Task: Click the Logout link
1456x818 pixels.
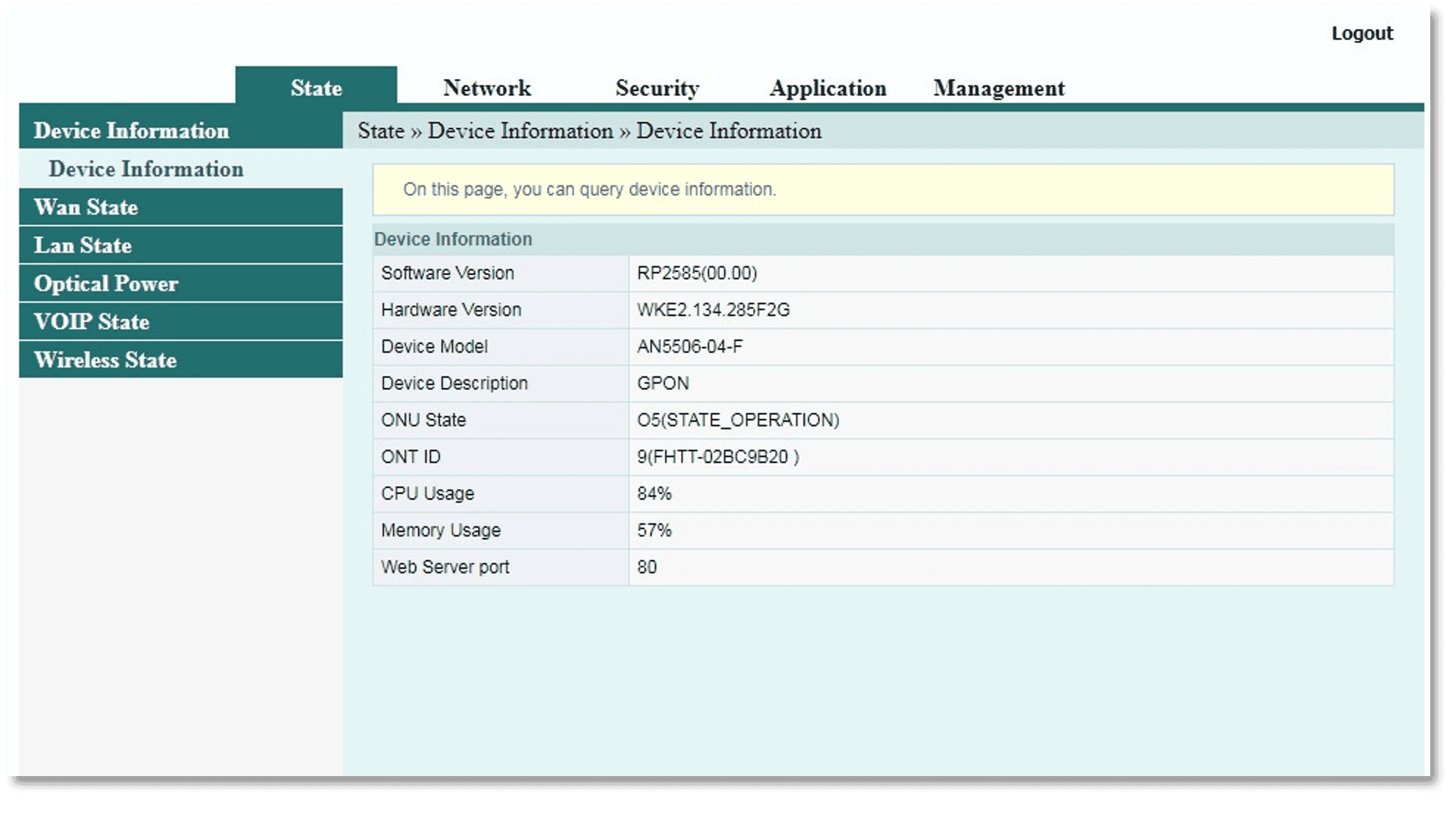Action: (x=1361, y=34)
